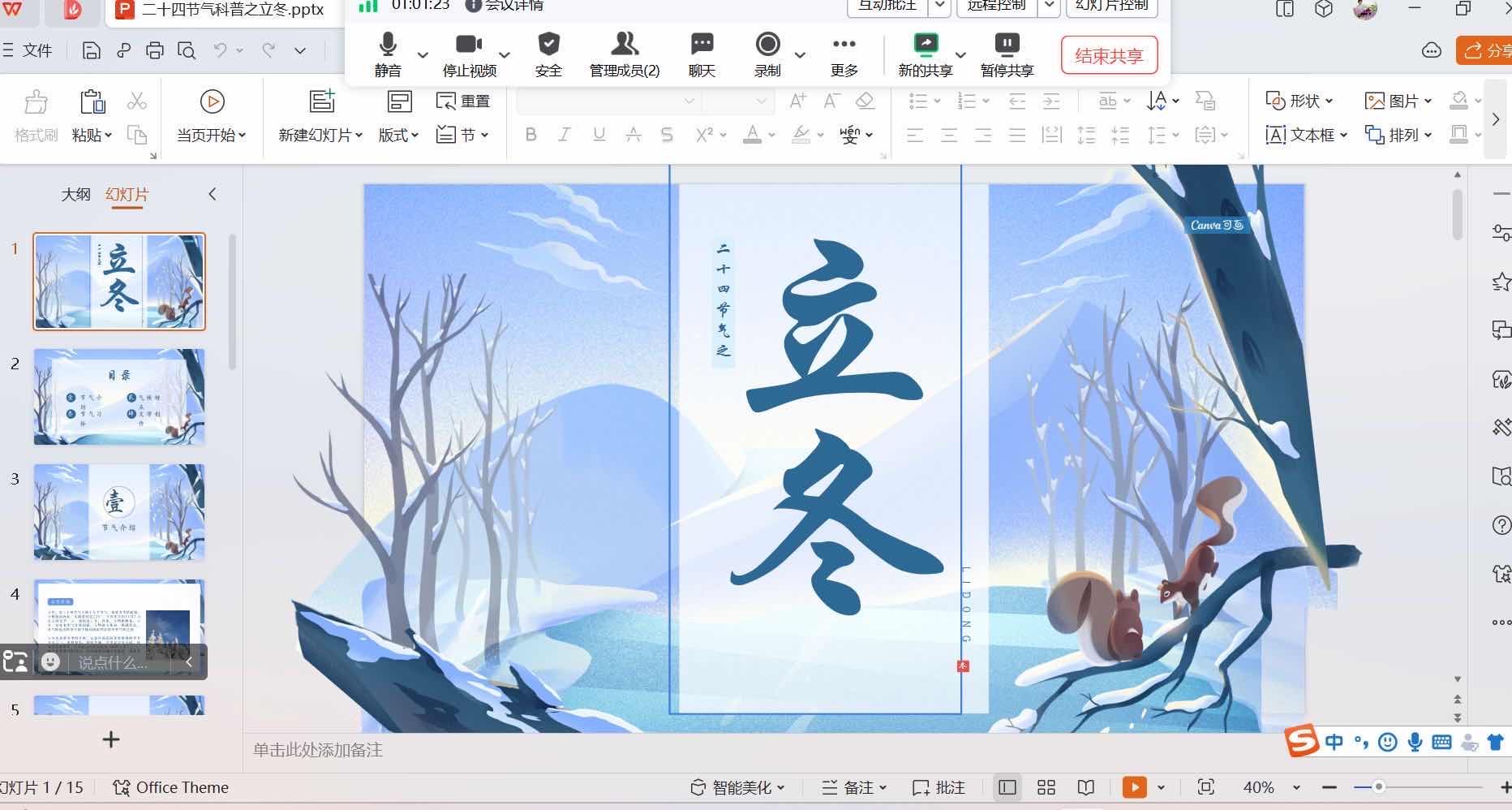Open the Layout (版式) dropdown
This screenshot has width=1512, height=810.
398,135
